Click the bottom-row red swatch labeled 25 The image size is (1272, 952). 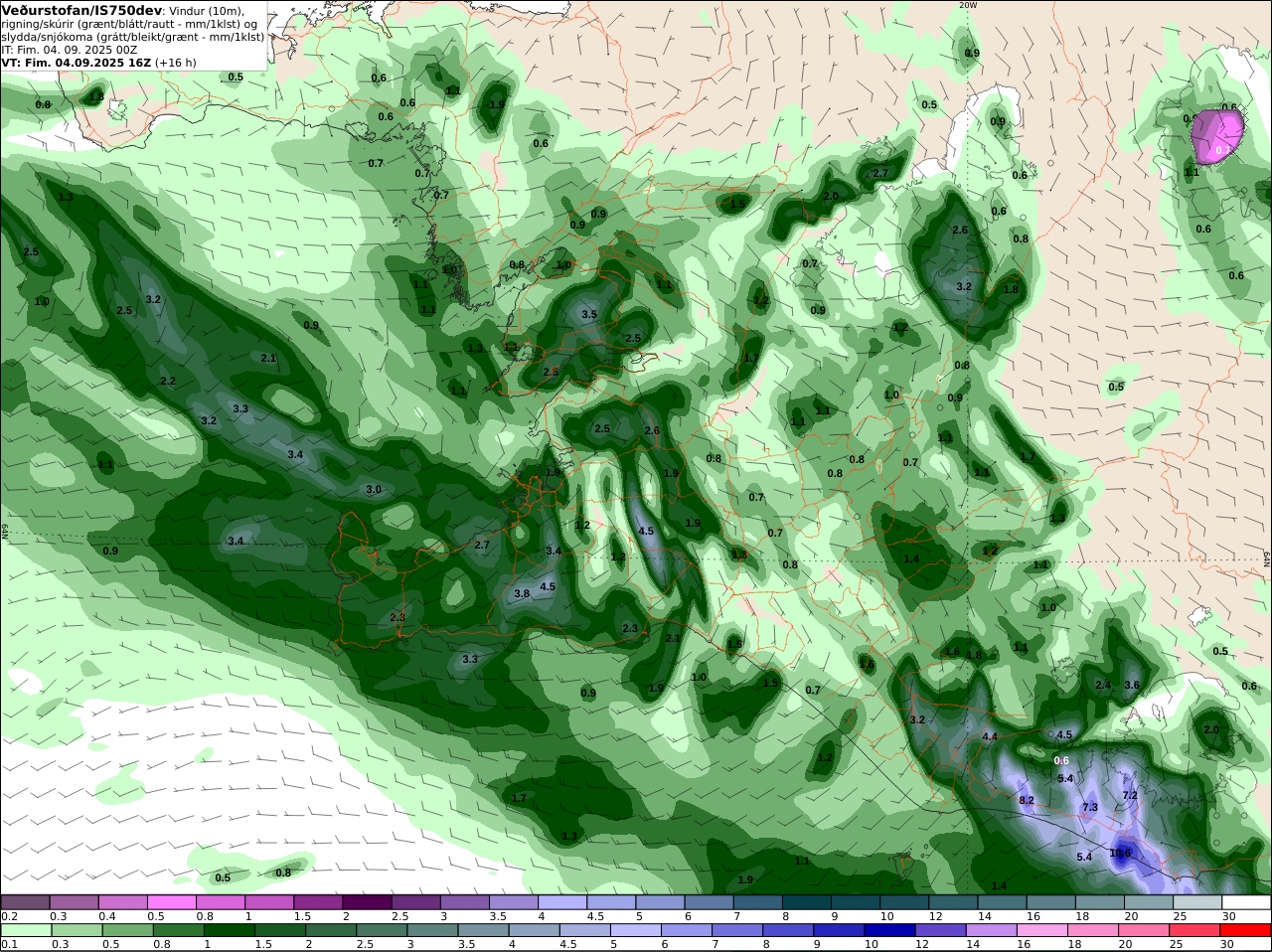pos(1196,930)
